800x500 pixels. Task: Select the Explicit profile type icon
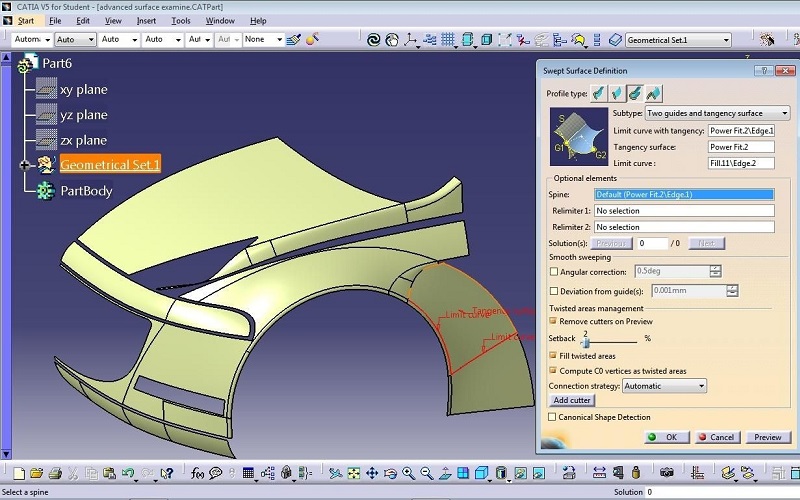pos(598,93)
